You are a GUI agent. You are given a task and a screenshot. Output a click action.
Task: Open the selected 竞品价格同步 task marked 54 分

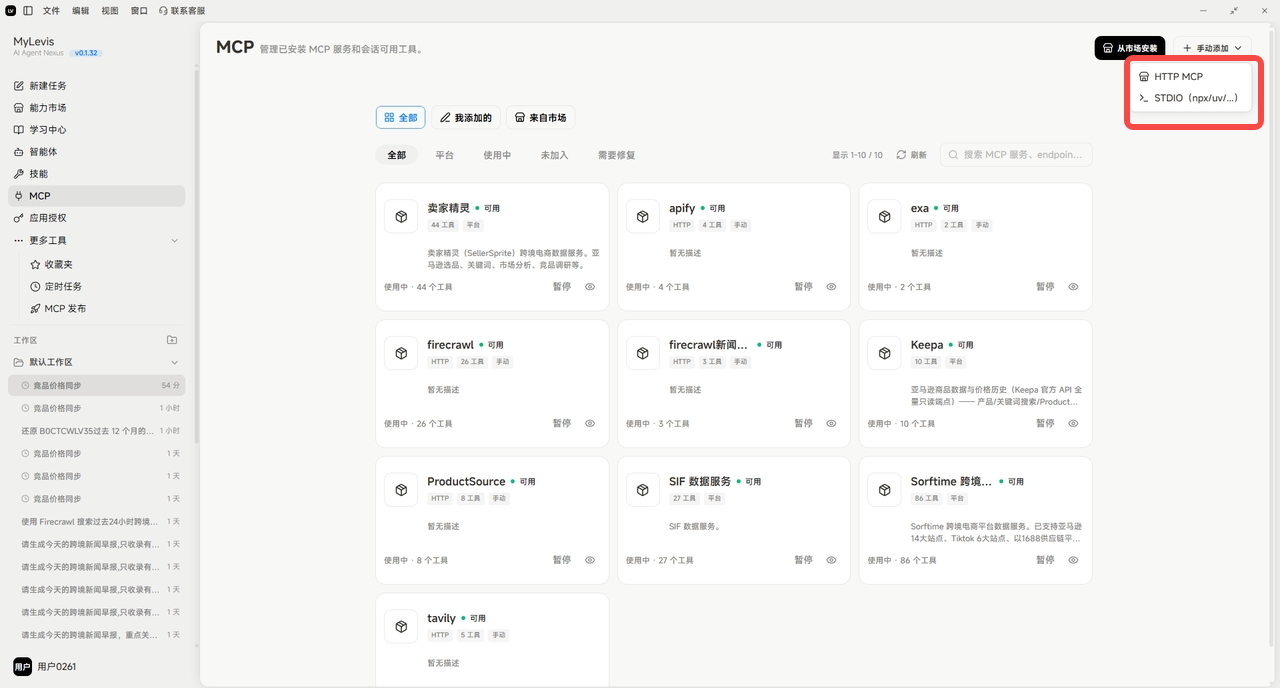(96, 385)
